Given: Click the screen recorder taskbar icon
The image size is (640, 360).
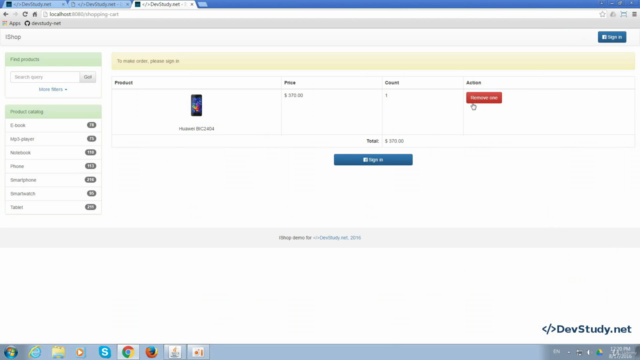Looking at the screenshot, I should point(198,352).
